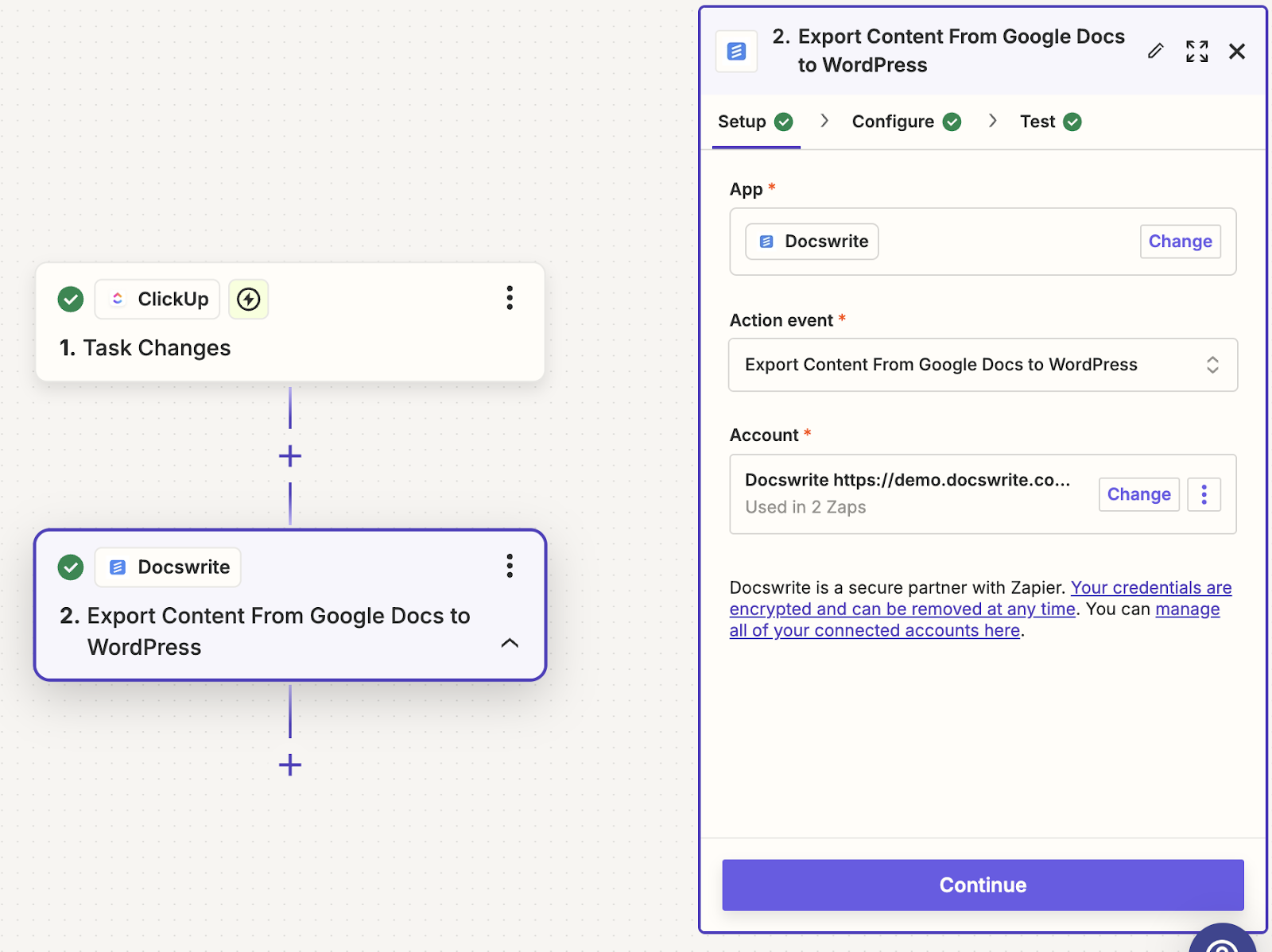Click the 'Used in 2 Zaps' text
This screenshot has width=1272, height=952.
click(x=805, y=507)
